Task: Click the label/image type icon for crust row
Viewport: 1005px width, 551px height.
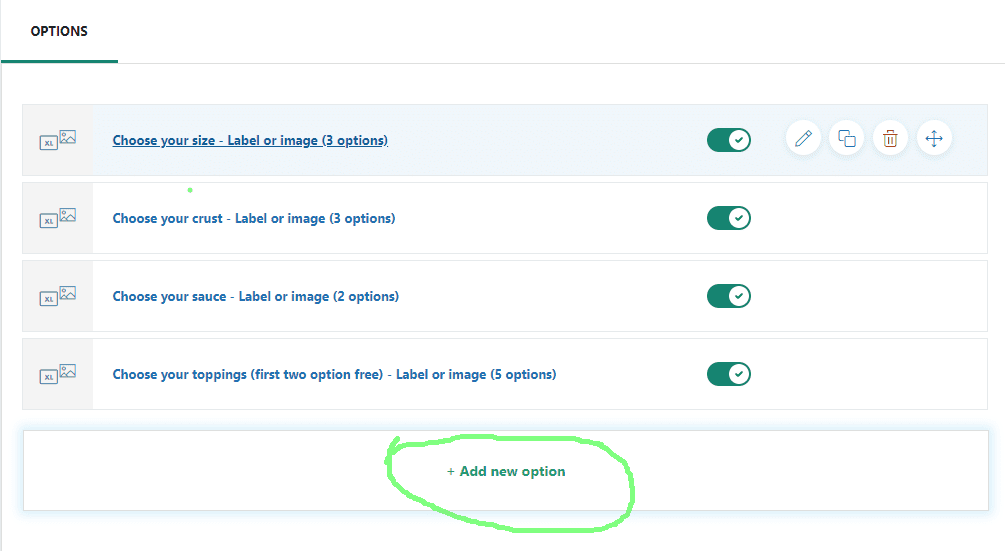Action: (x=58, y=218)
